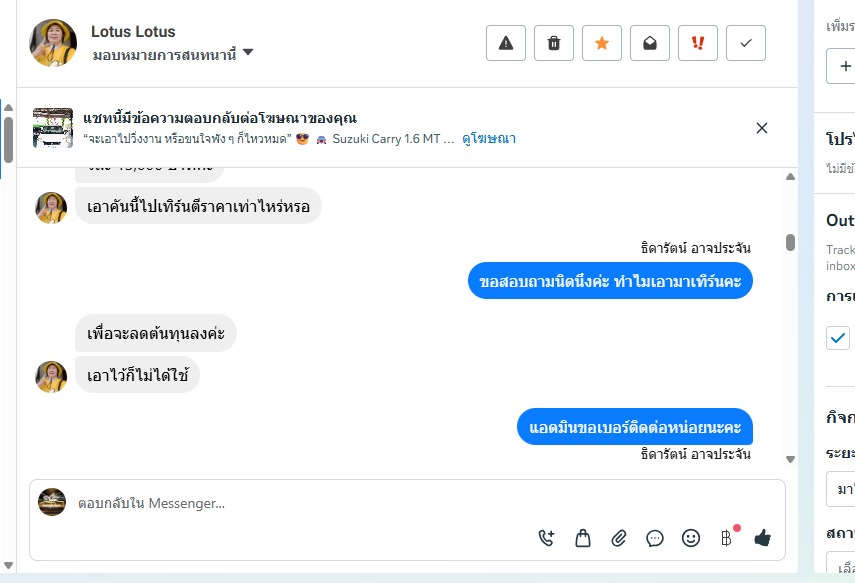Open saved replies speech bubble icon
This screenshot has height=583, width=855.
[655, 538]
